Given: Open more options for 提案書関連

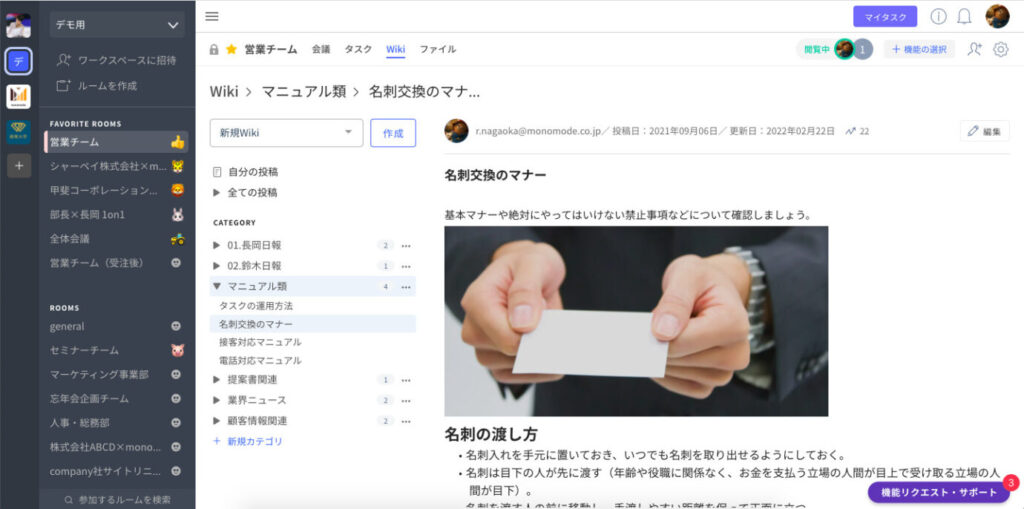Looking at the screenshot, I should tap(406, 380).
